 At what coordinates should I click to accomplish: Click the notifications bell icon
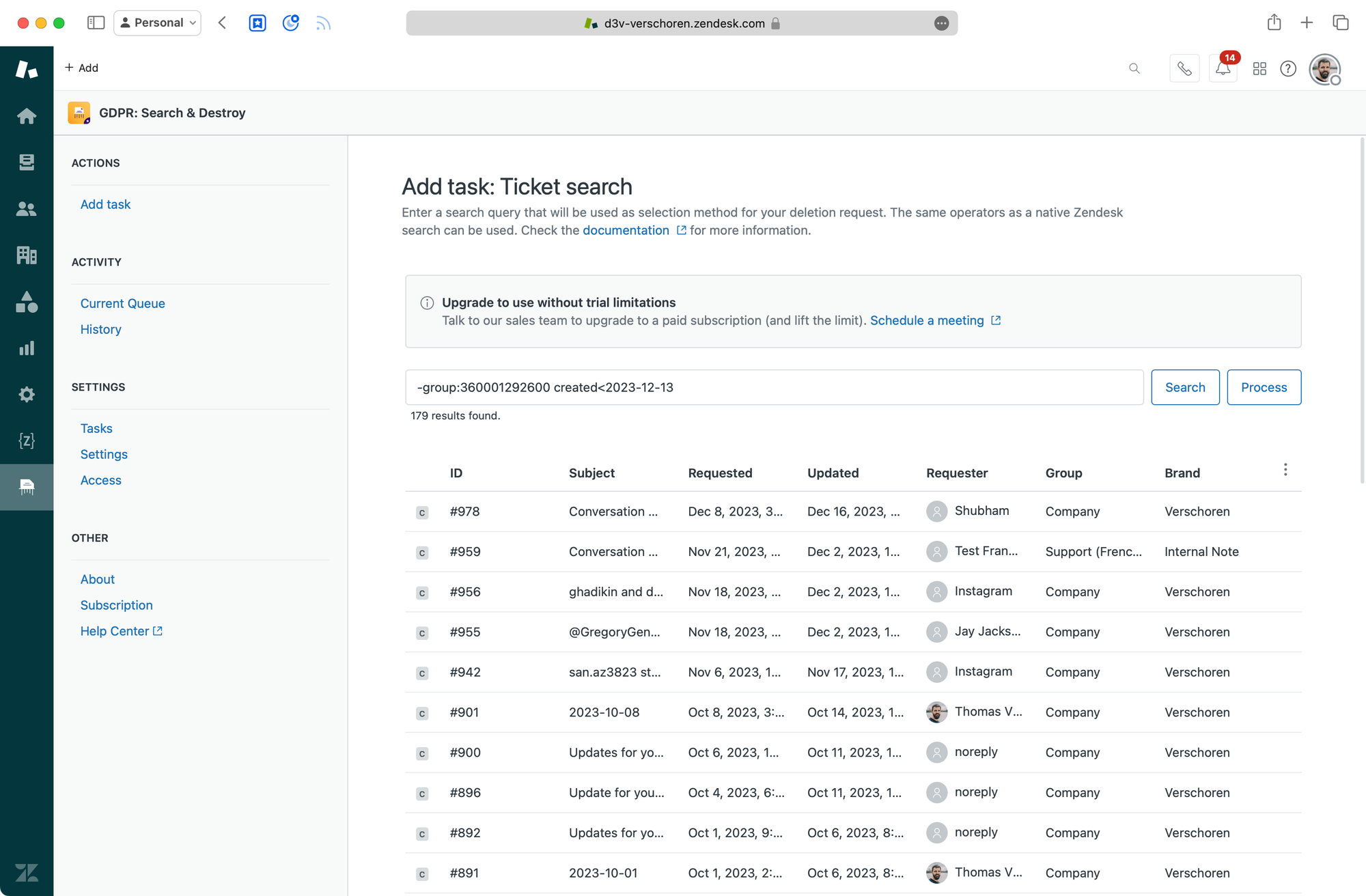1223,68
